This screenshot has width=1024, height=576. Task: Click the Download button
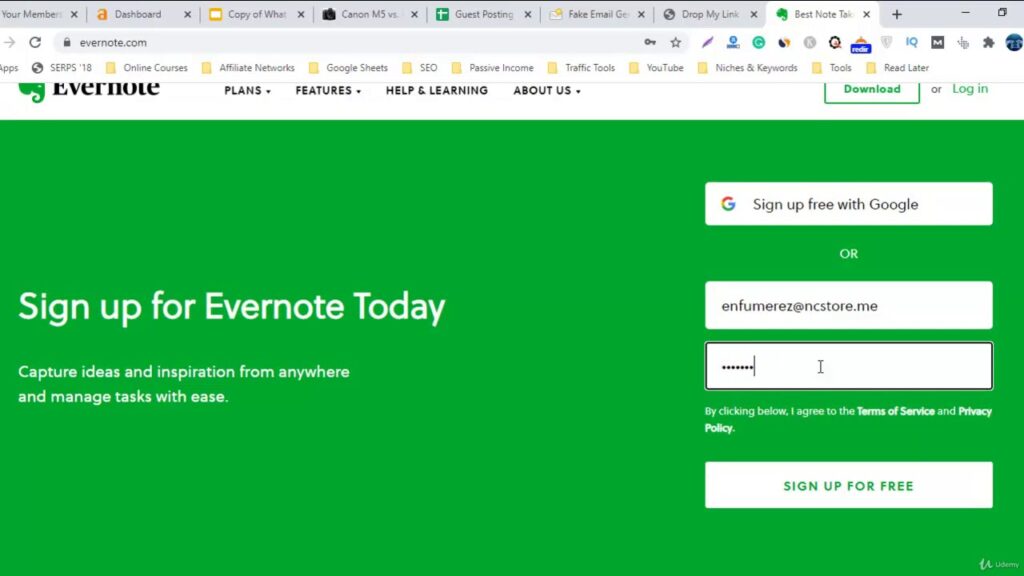[872, 89]
